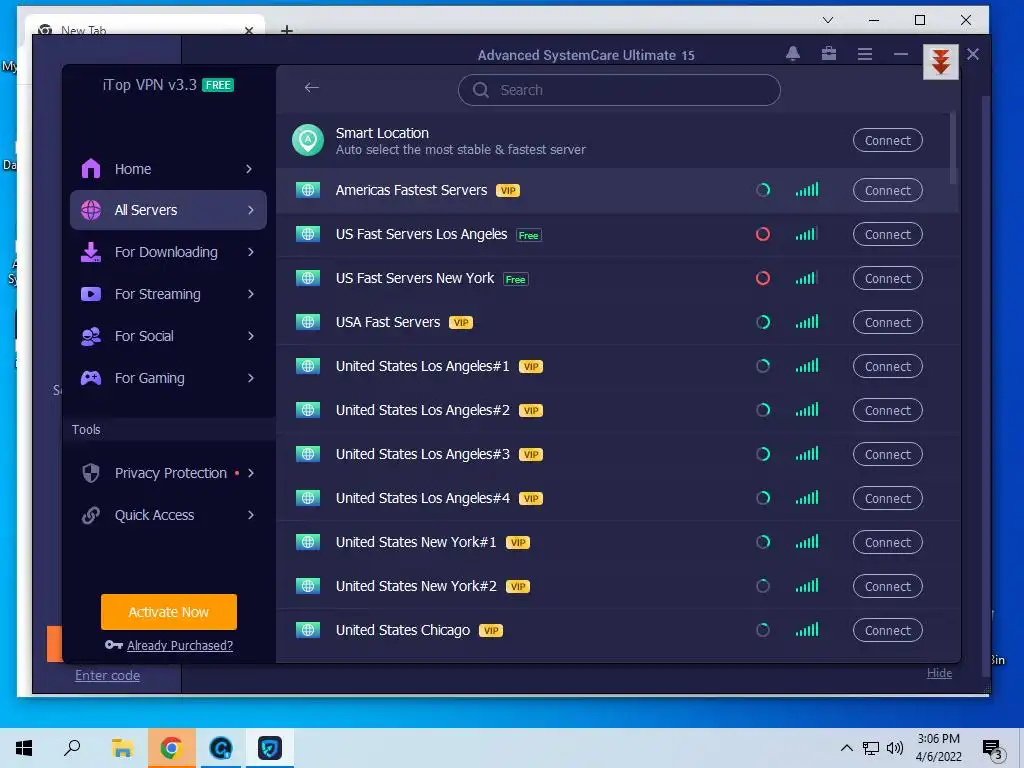Select All Servers in the sidebar
Screen dimensions: 1024x768
168,210
